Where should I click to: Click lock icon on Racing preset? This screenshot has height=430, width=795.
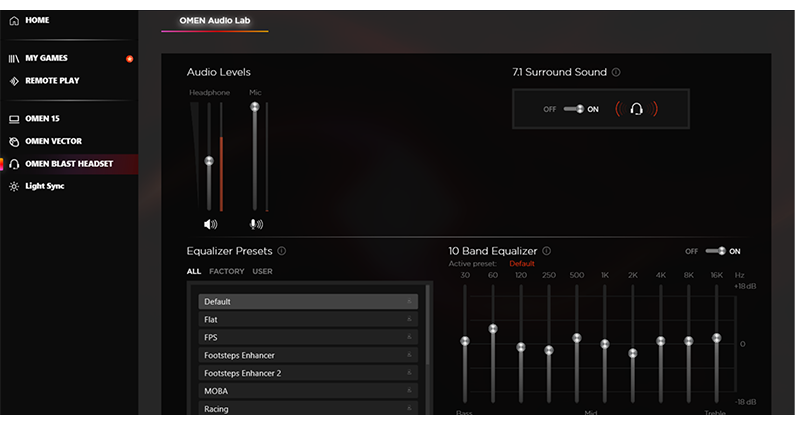point(409,409)
